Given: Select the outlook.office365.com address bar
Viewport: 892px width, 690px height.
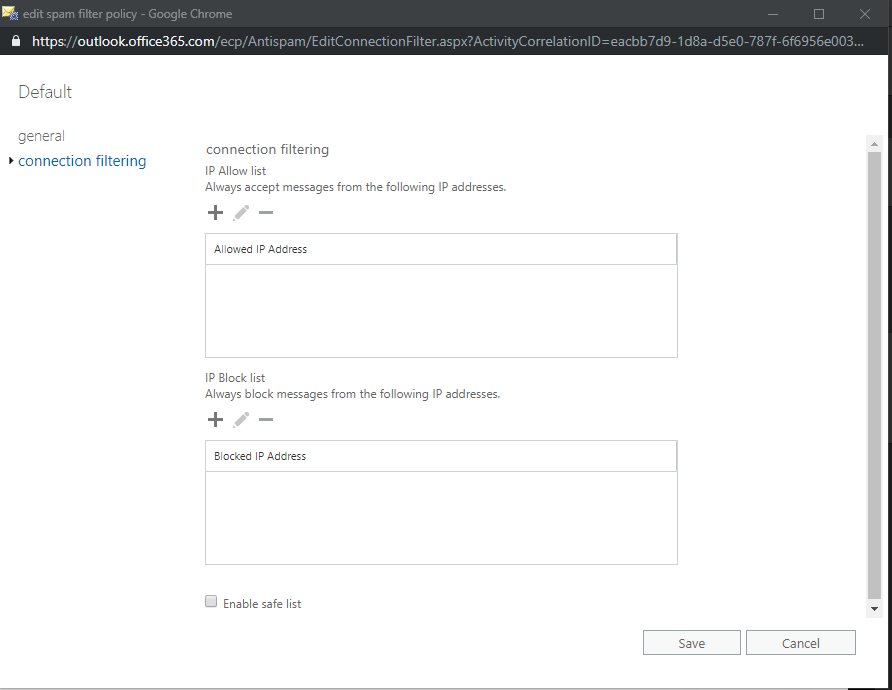Looking at the screenshot, I should [x=300, y=44].
